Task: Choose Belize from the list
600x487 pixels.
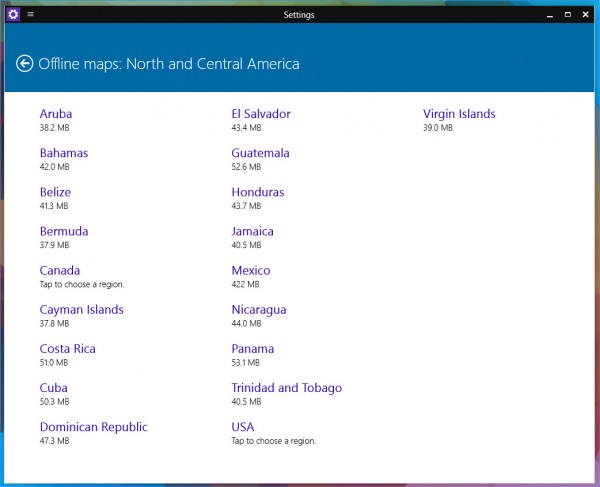Action: [55, 192]
